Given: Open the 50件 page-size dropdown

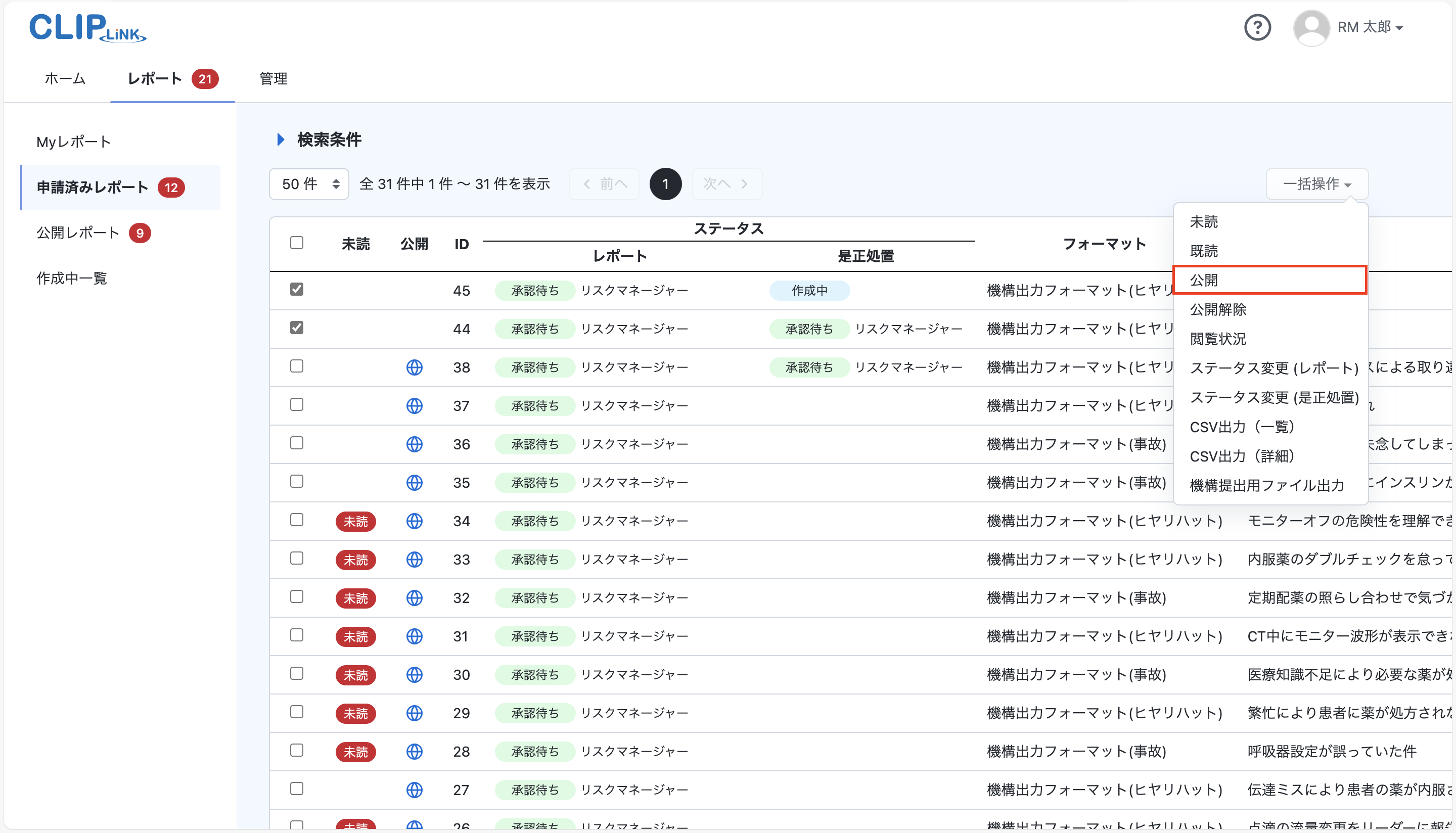Looking at the screenshot, I should coord(308,183).
